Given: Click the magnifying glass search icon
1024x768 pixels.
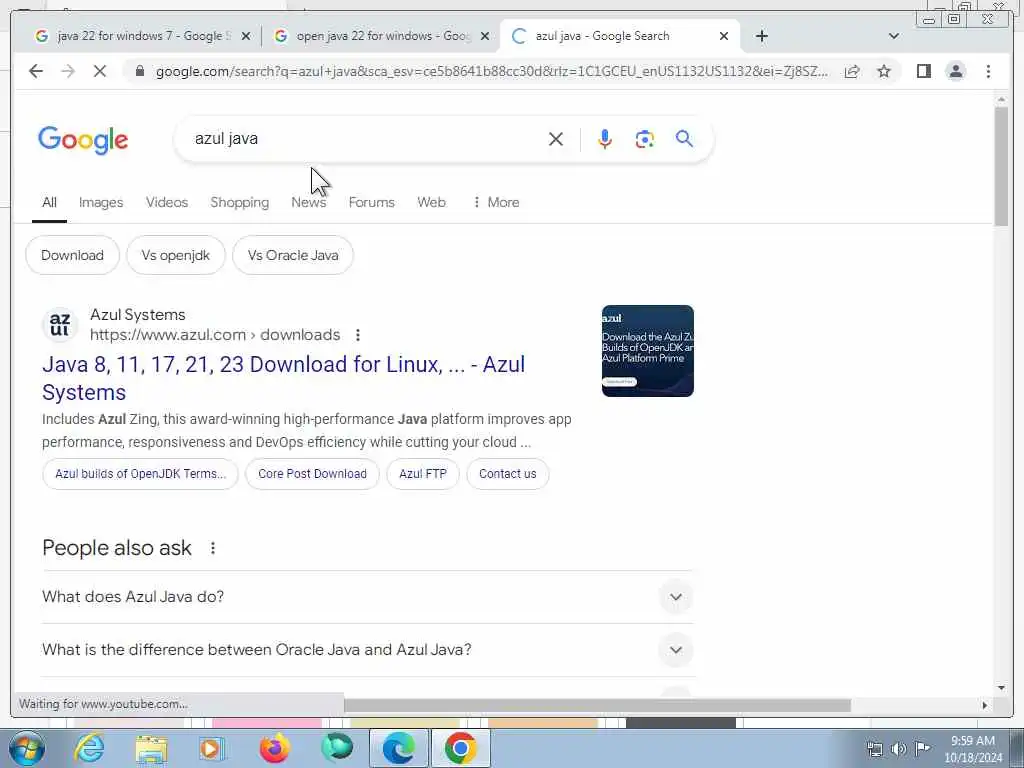Looking at the screenshot, I should click(x=684, y=138).
